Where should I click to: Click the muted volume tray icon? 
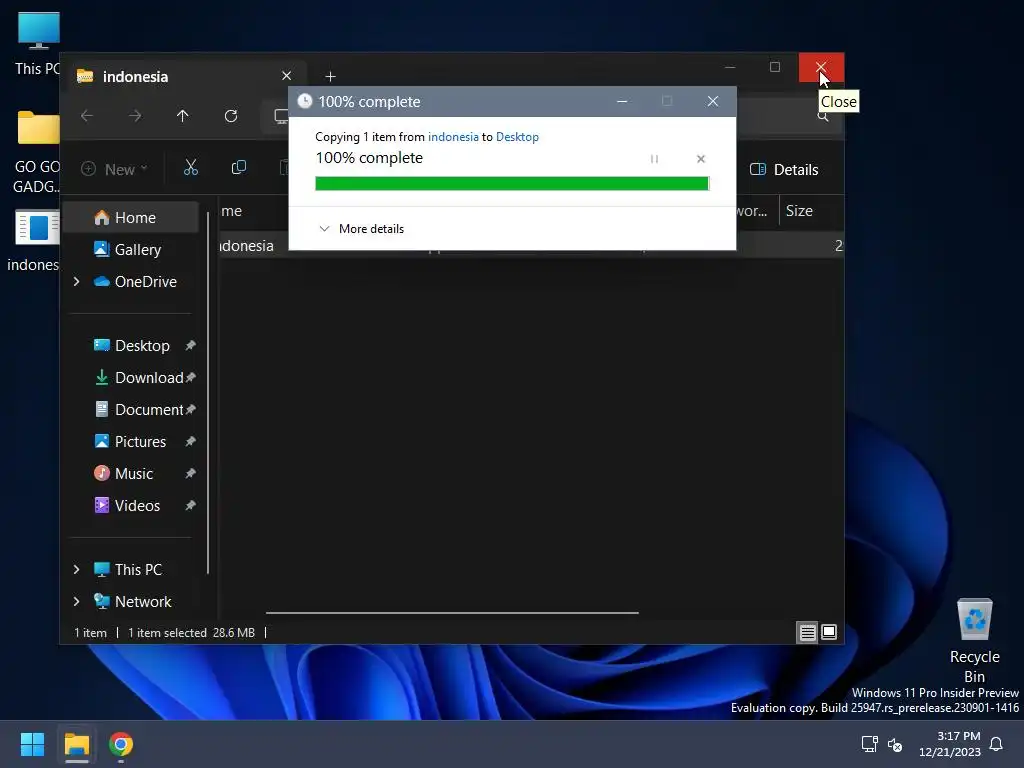(895, 744)
